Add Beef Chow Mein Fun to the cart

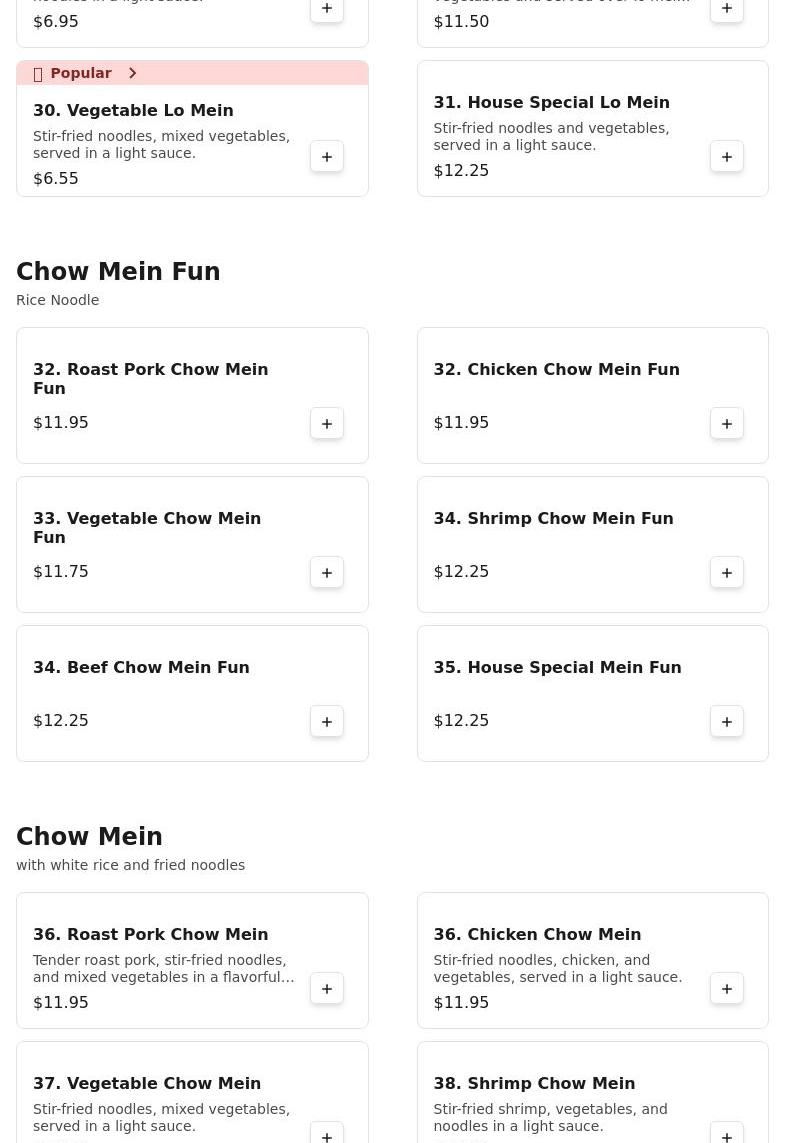pos(327,722)
